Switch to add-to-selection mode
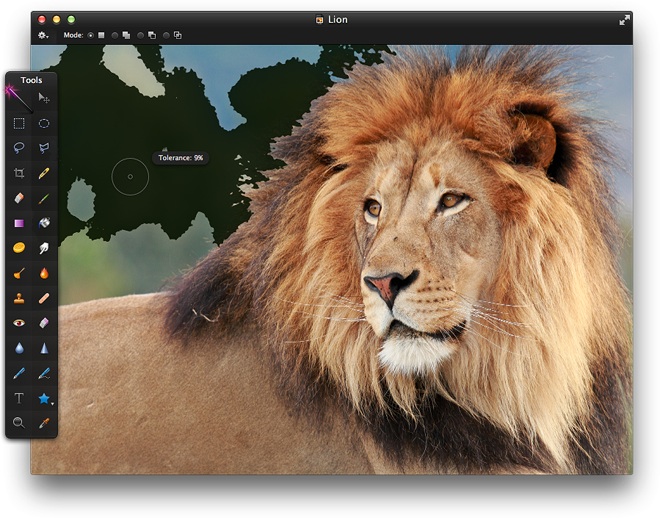660x518 pixels. tap(116, 35)
